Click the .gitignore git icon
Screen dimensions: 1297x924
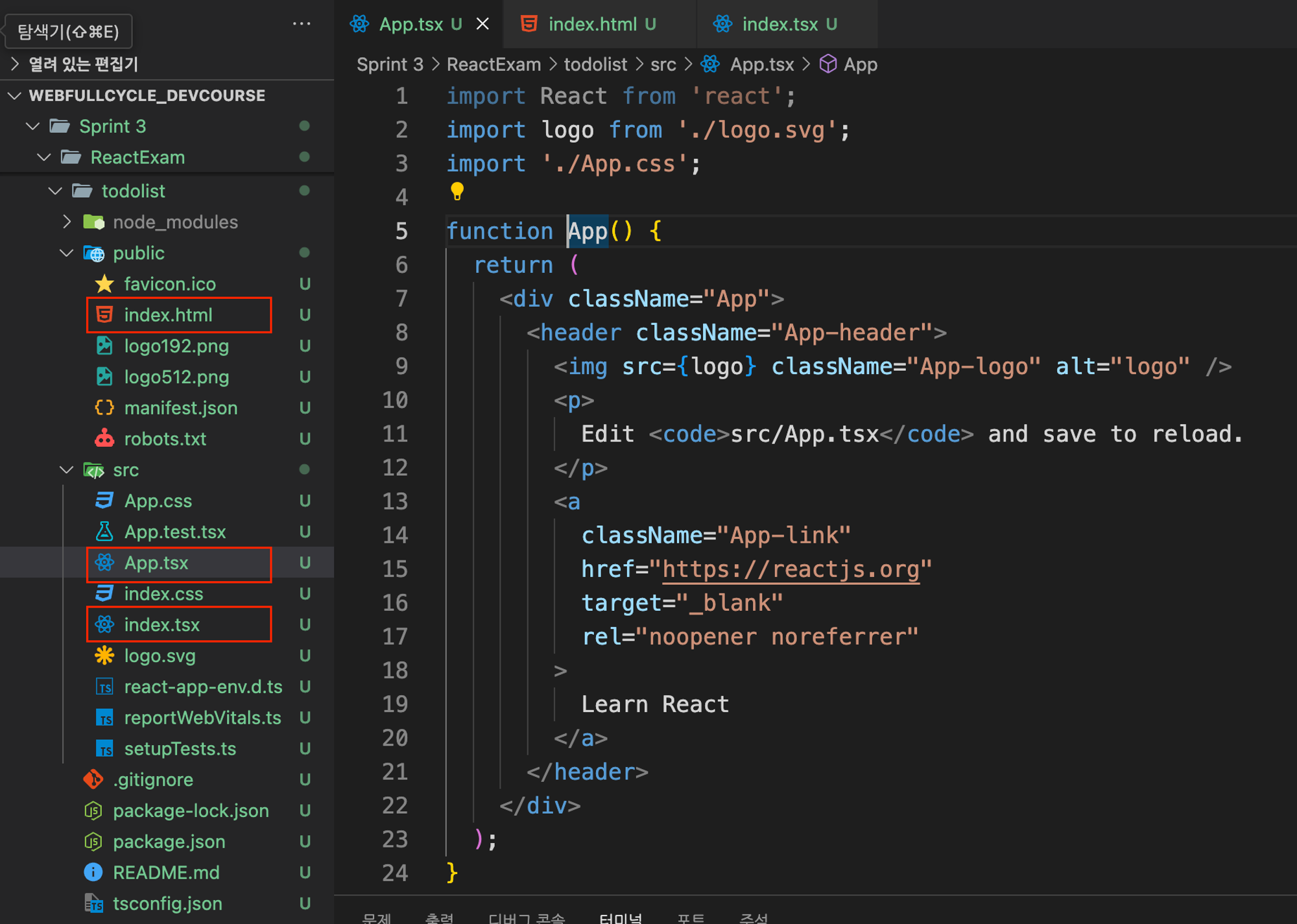point(93,779)
